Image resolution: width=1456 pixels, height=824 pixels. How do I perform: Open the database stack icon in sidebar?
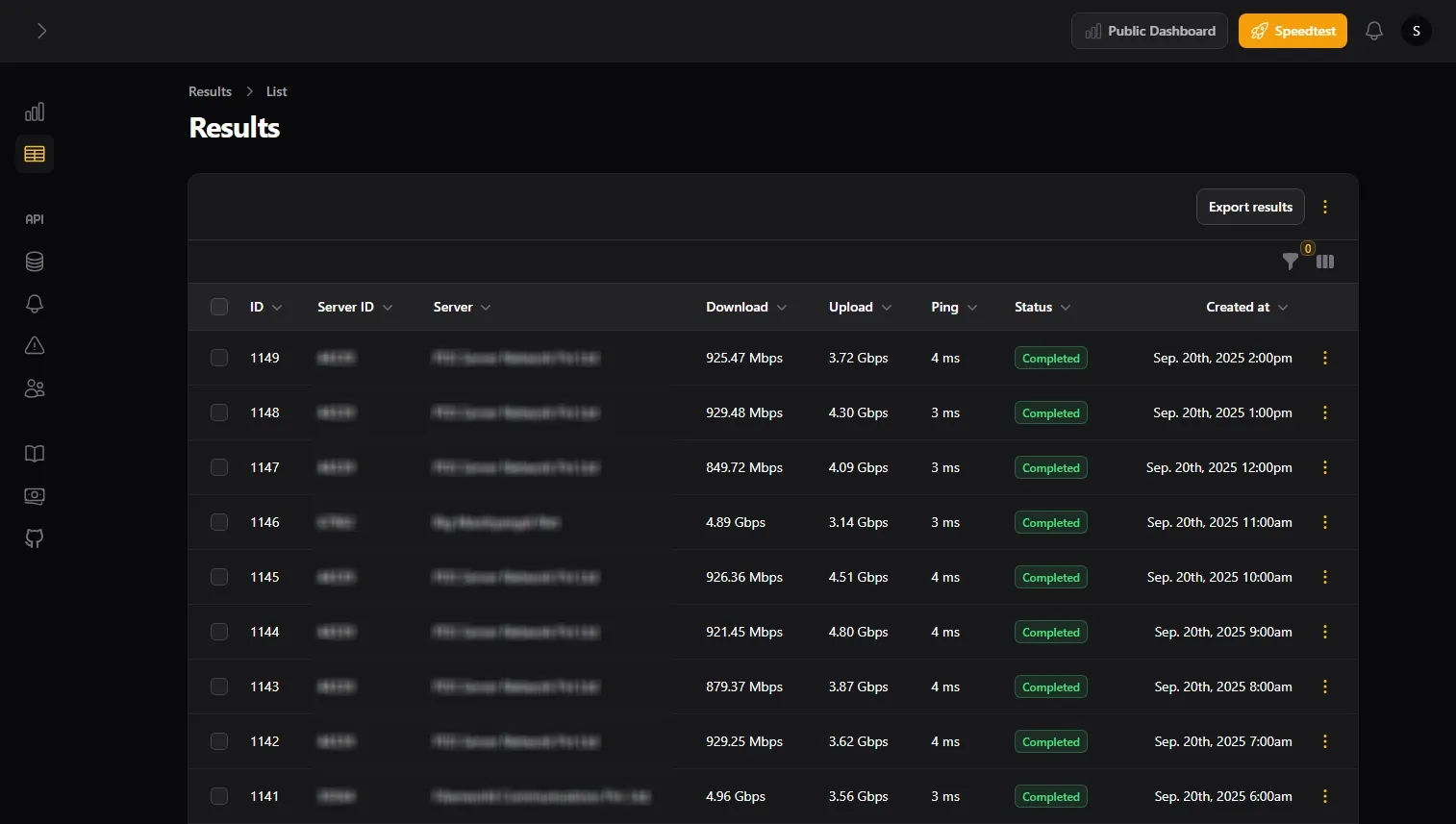(x=35, y=262)
